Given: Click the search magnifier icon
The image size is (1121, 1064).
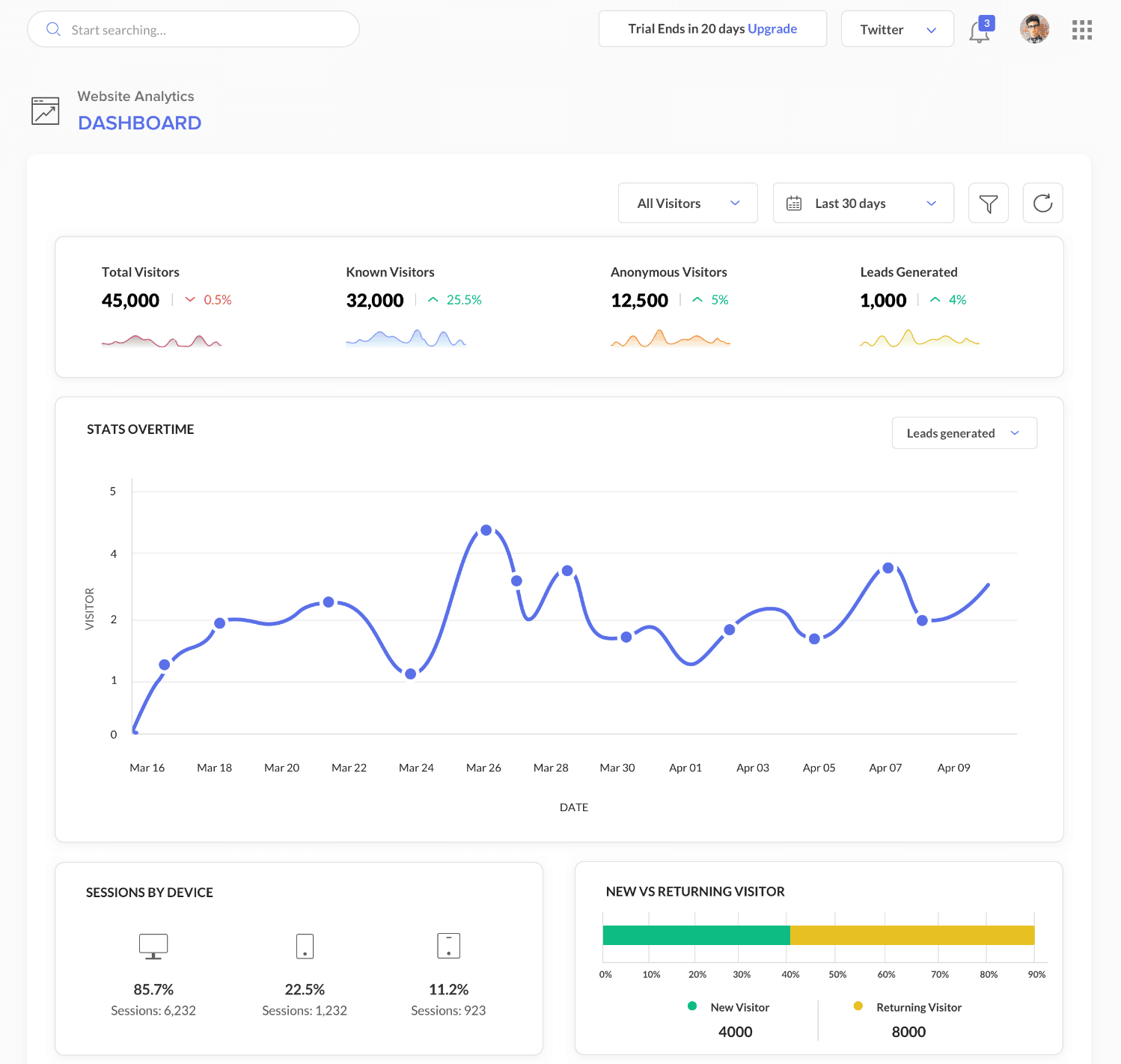Looking at the screenshot, I should tap(53, 29).
